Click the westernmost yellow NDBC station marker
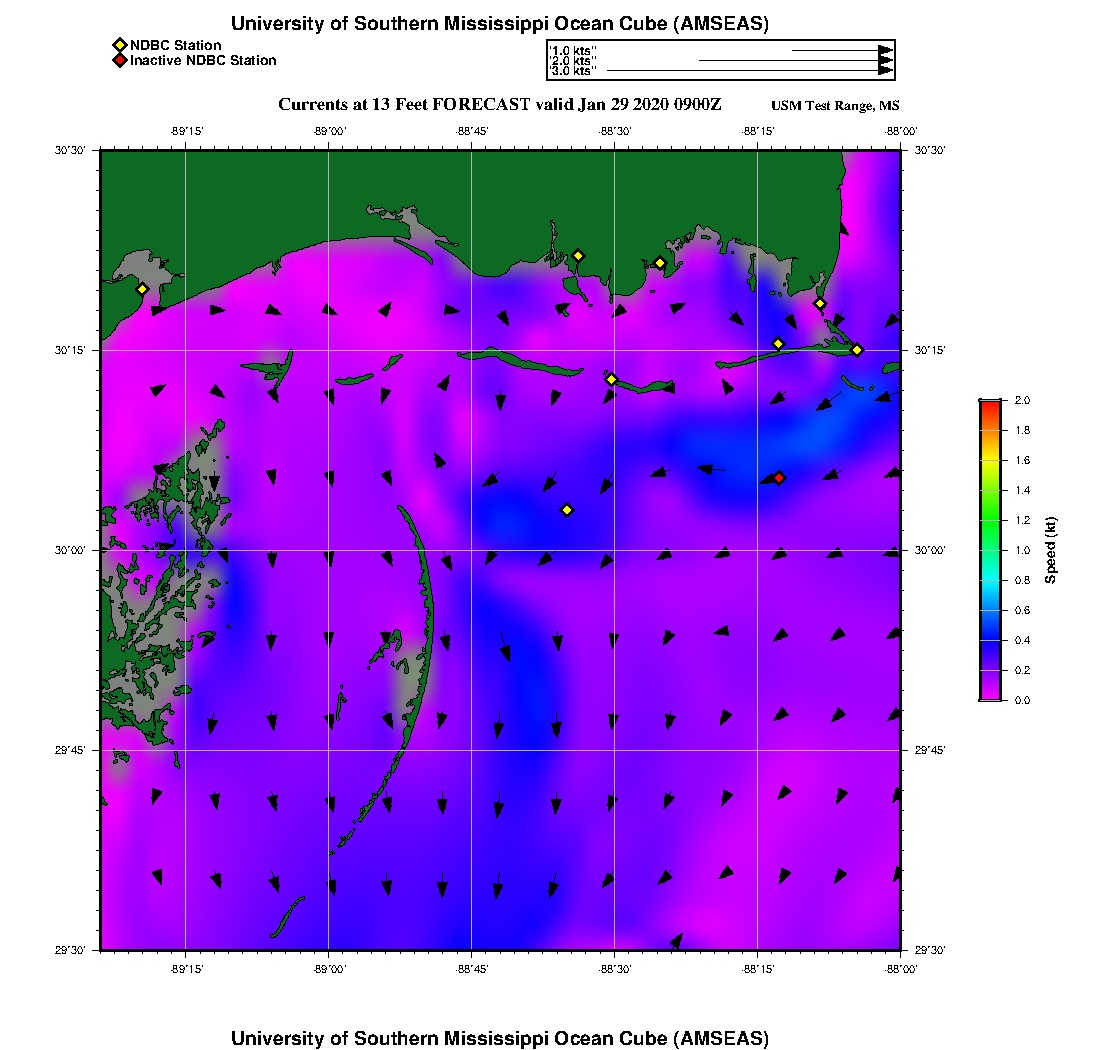 [x=142, y=289]
